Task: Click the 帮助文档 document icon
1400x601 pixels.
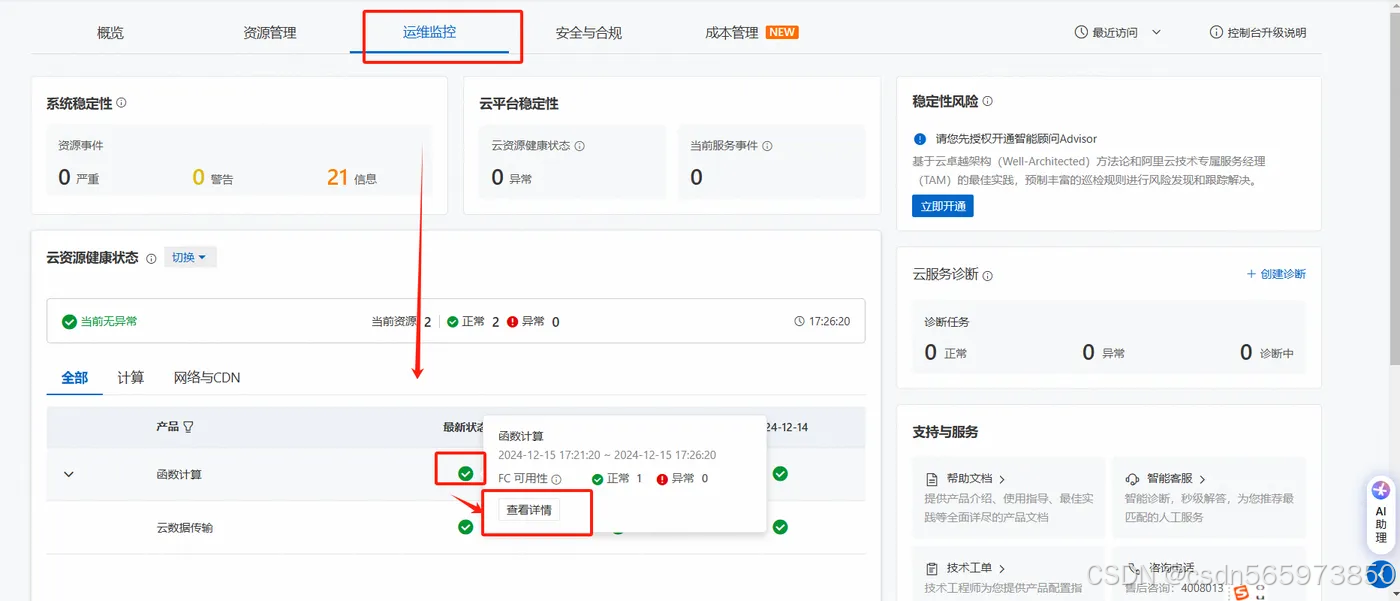Action: click(x=931, y=479)
